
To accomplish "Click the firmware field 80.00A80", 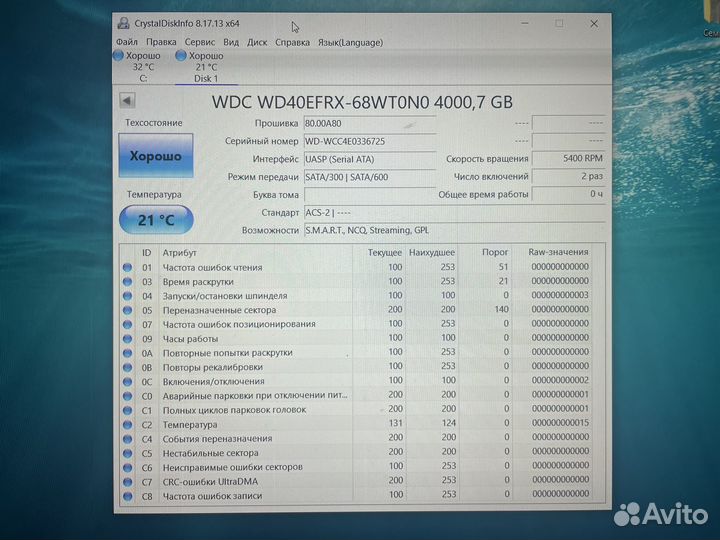I will tap(369, 124).
